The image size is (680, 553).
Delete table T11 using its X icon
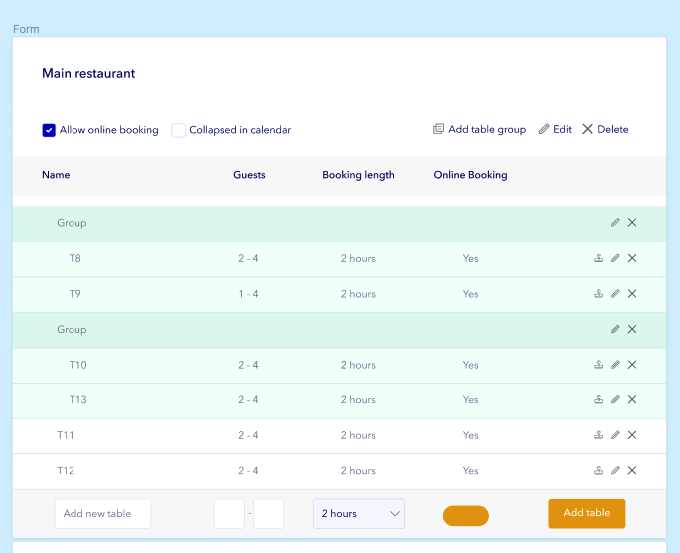point(632,435)
